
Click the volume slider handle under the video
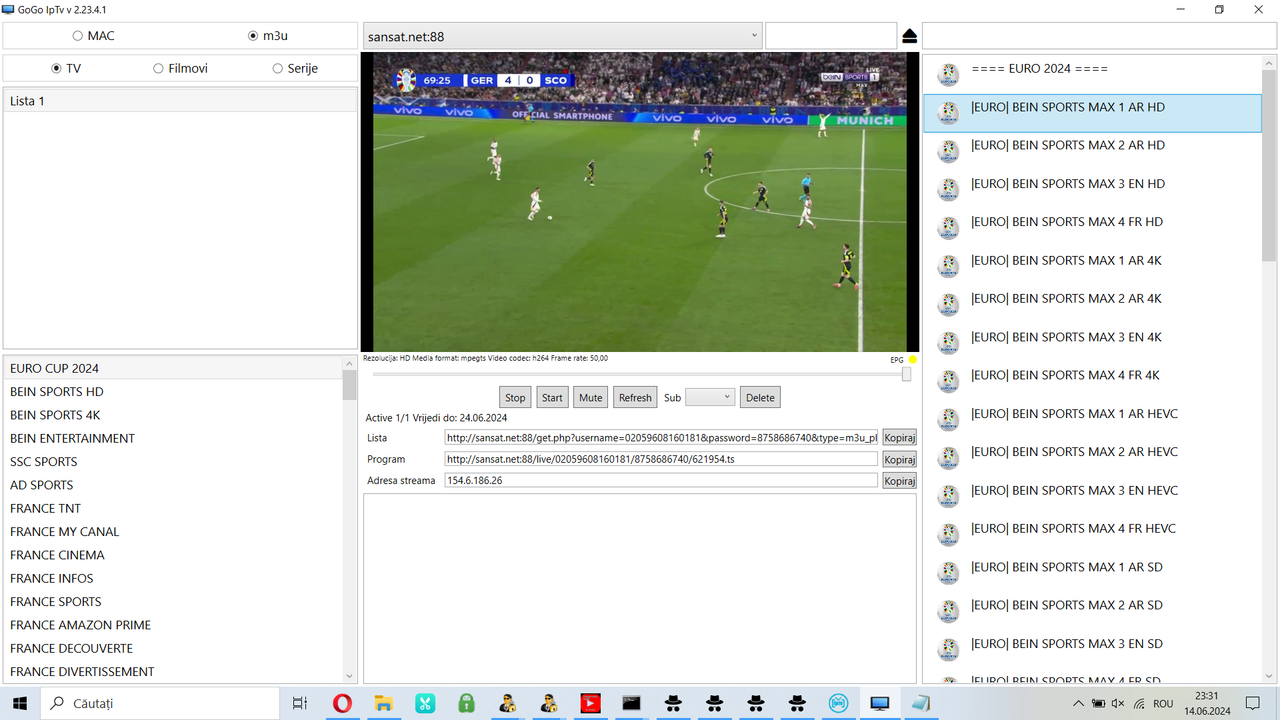pyautogui.click(x=906, y=374)
